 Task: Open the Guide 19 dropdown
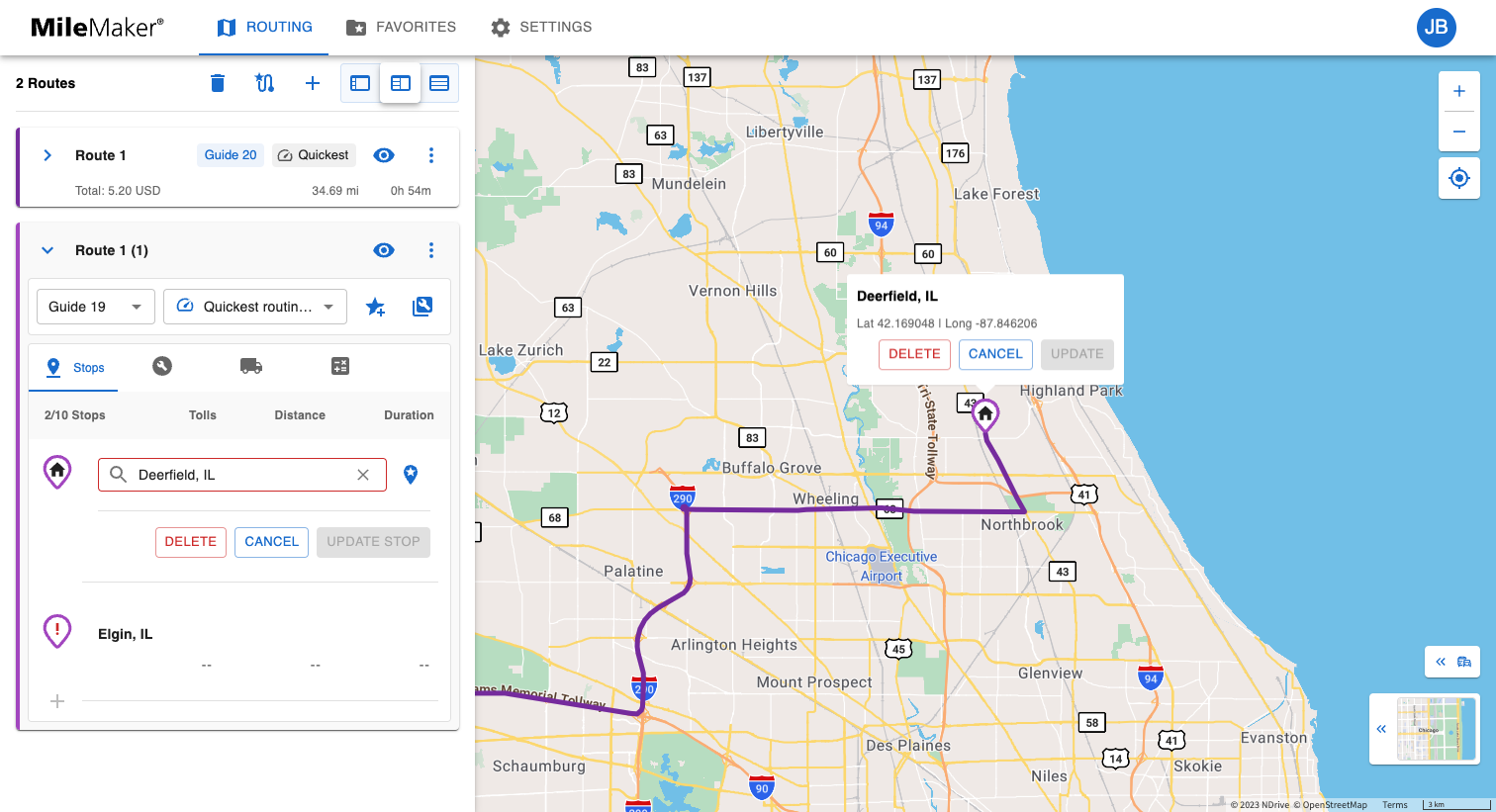96,307
